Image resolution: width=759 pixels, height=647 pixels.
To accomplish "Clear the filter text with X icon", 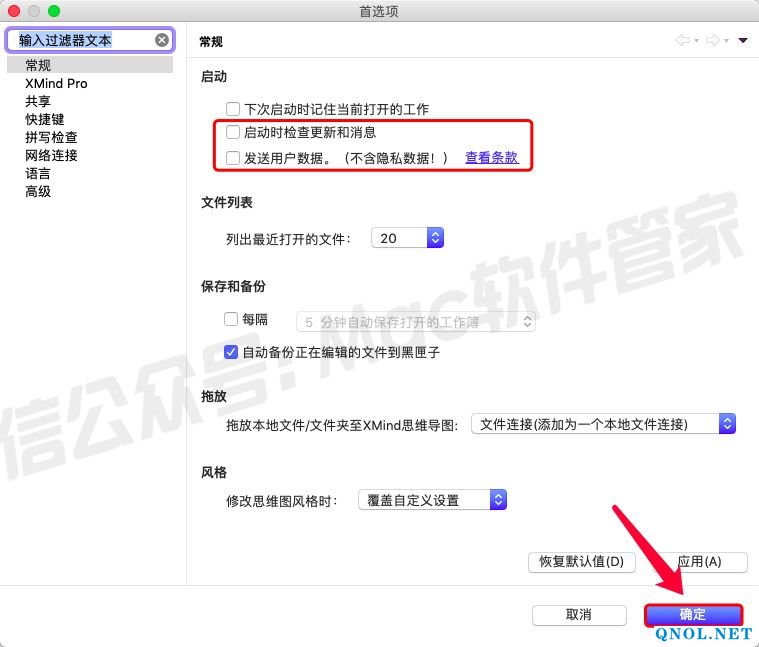I will pyautogui.click(x=161, y=40).
